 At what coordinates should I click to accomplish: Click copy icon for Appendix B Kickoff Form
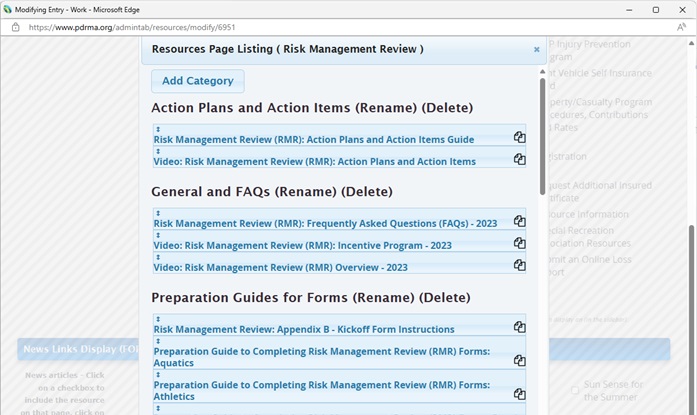pyautogui.click(x=519, y=327)
